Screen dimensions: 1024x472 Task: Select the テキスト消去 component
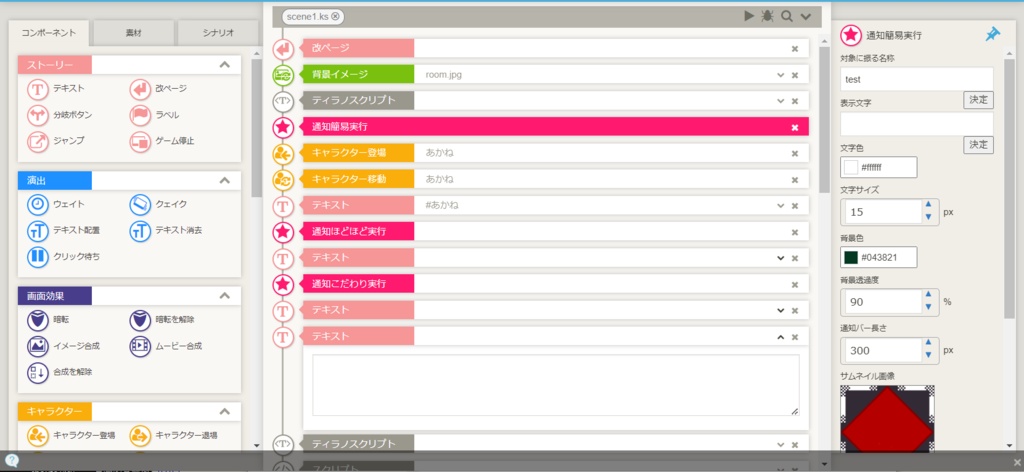click(x=166, y=230)
